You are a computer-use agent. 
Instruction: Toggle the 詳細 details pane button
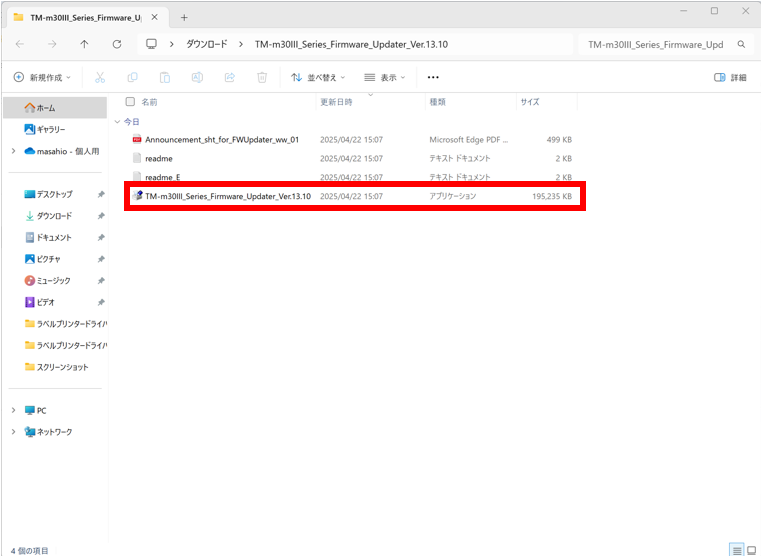point(730,77)
